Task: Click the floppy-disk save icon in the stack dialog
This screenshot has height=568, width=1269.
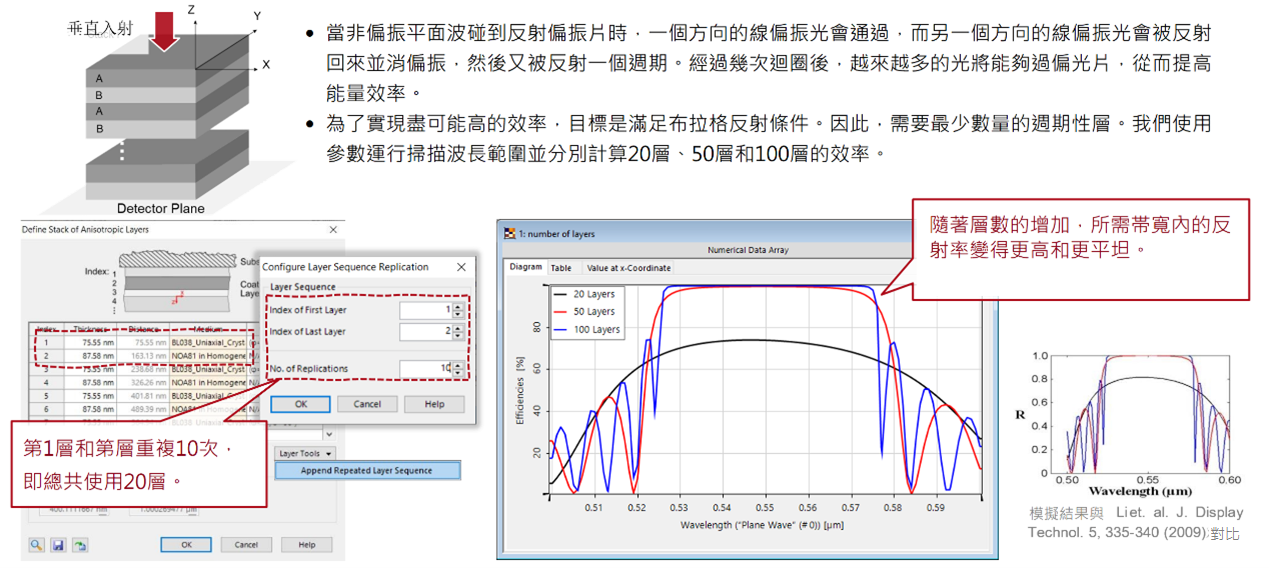Action: [58, 545]
